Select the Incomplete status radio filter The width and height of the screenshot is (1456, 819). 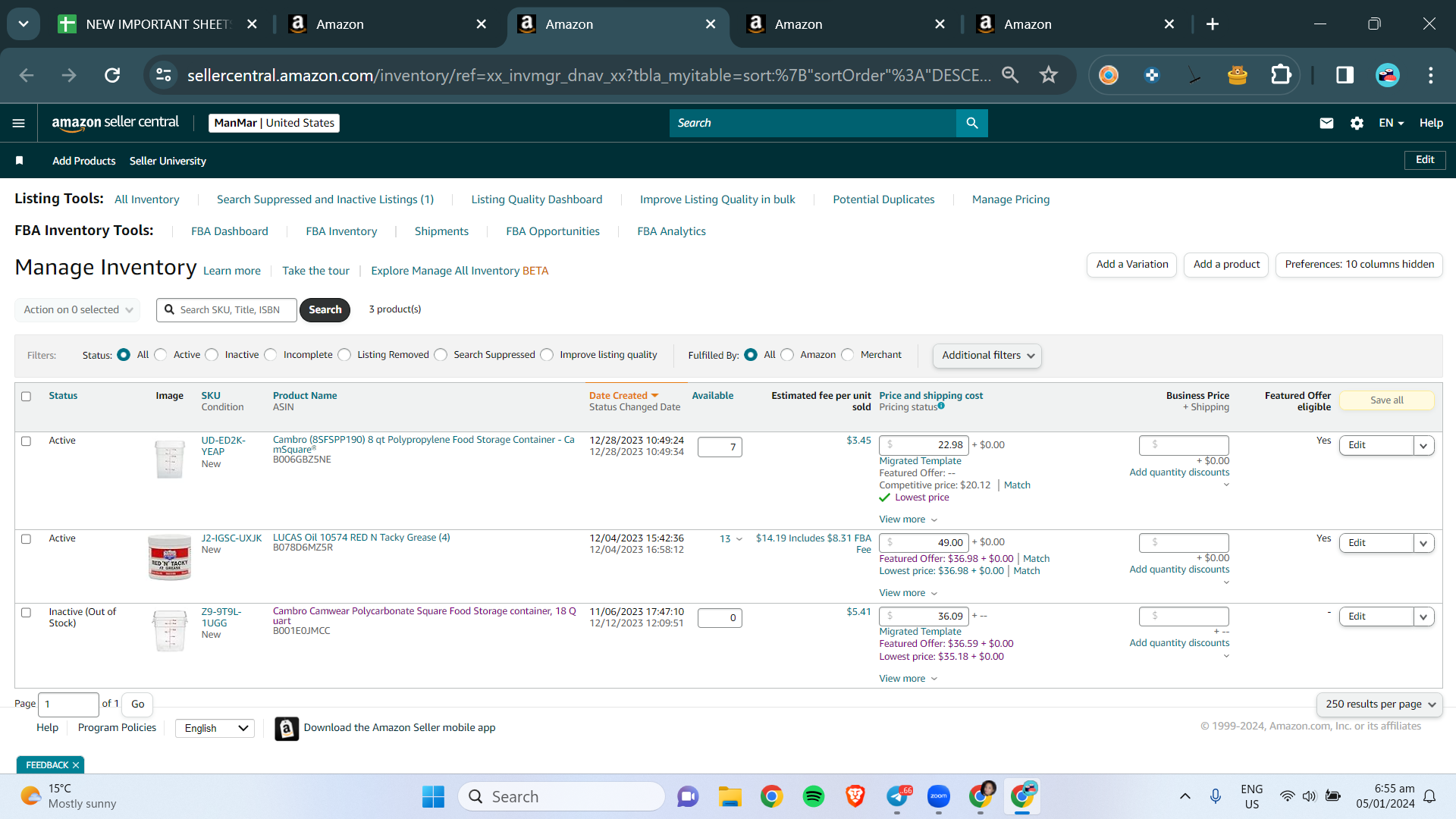point(271,355)
